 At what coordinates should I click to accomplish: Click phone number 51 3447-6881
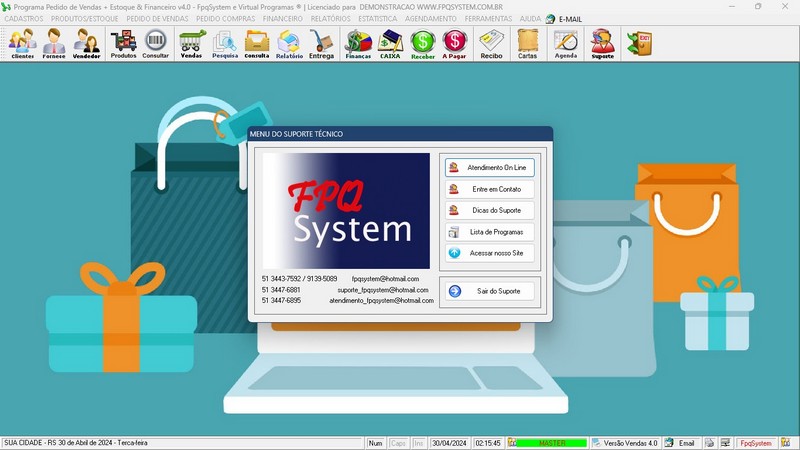[281, 290]
